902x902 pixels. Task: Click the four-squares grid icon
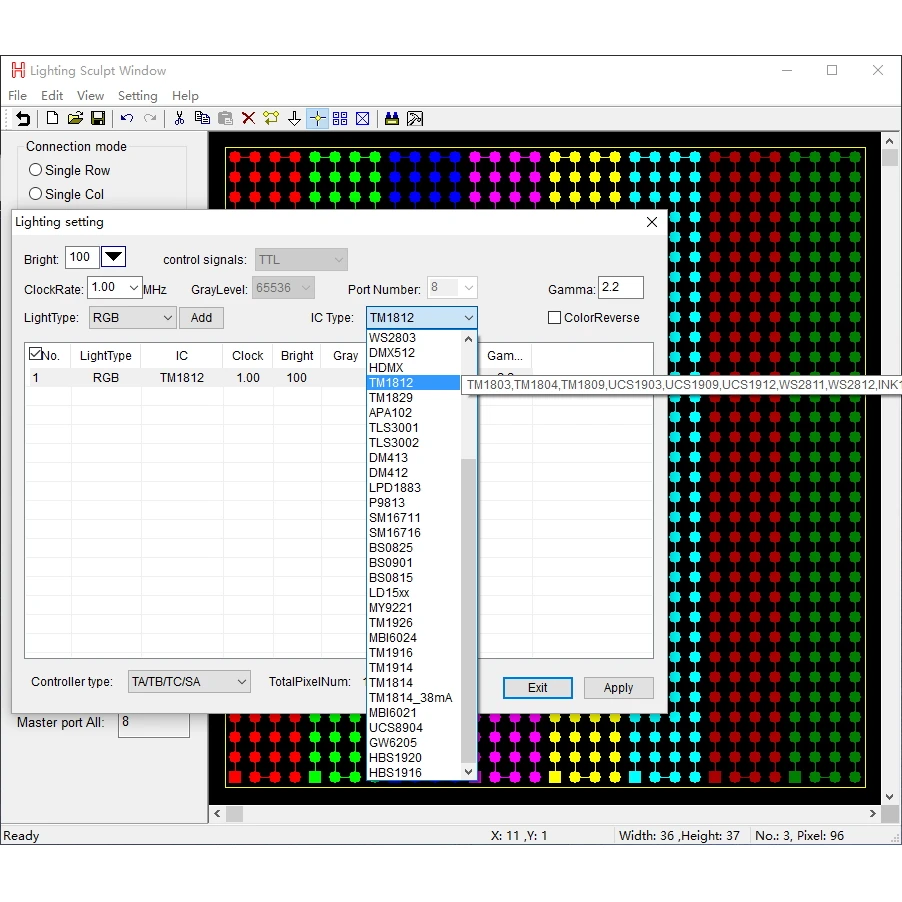pyautogui.click(x=340, y=119)
